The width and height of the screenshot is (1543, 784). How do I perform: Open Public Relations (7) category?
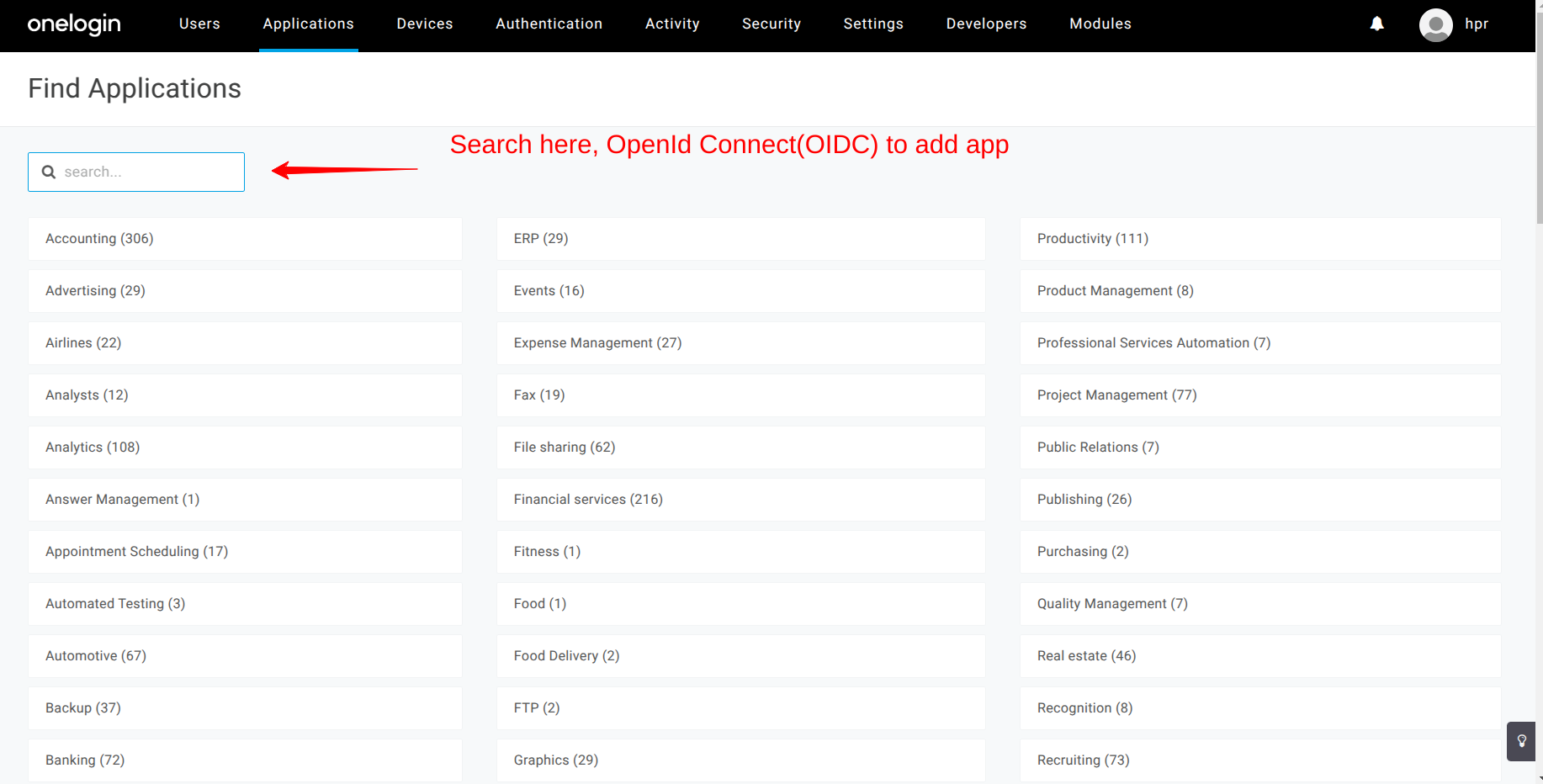coord(1260,448)
